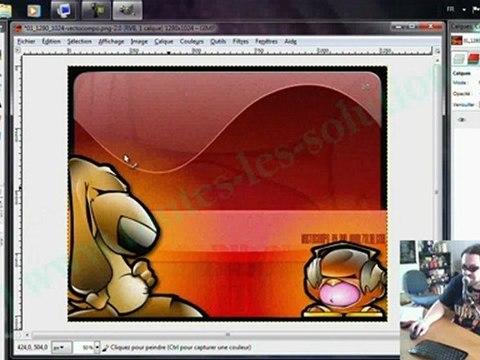Click the Verrouiller label in Calques panel

pos(463,104)
